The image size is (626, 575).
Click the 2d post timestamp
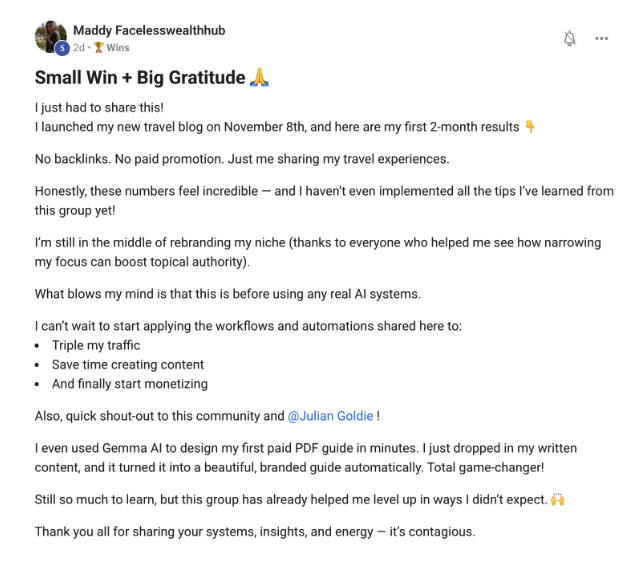(x=79, y=47)
